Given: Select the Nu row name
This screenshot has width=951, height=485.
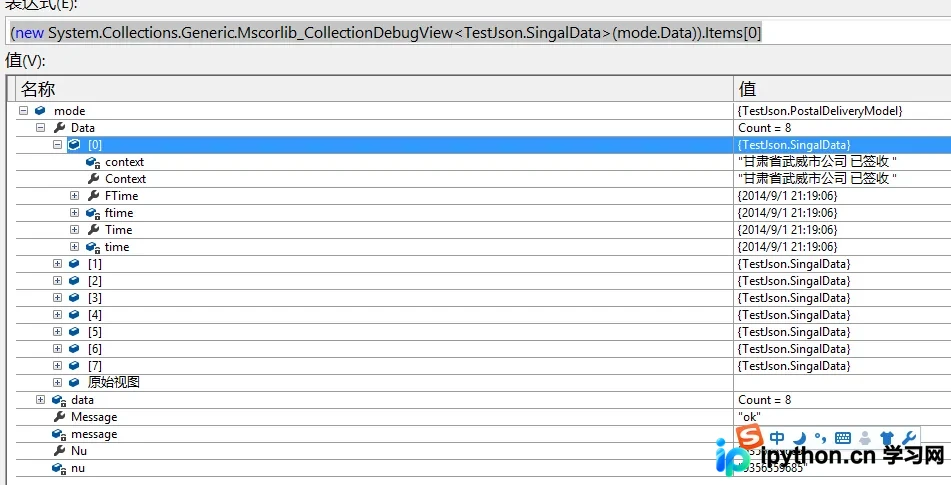Looking at the screenshot, I should (x=79, y=451).
